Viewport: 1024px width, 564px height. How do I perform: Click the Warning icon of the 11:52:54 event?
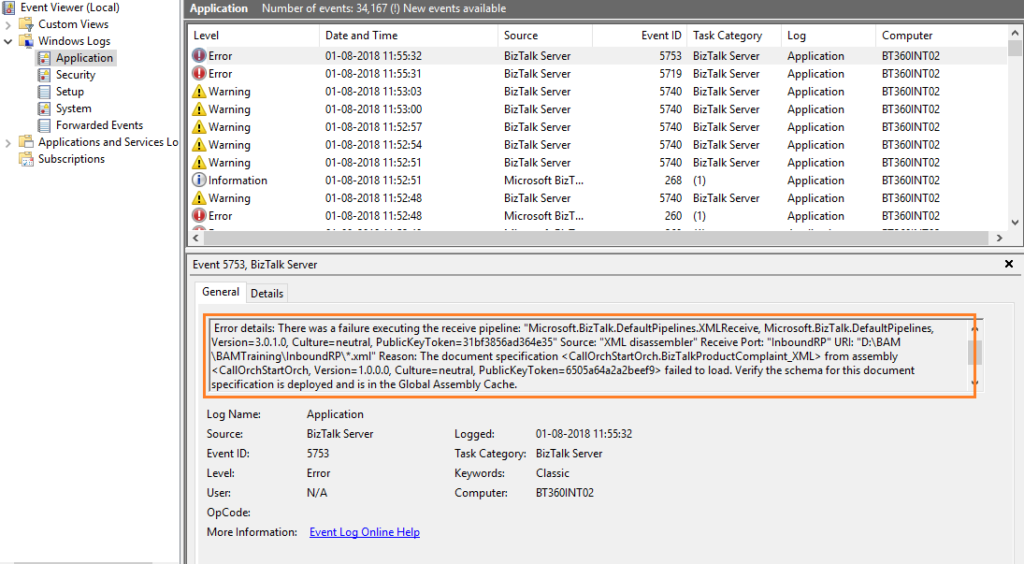point(199,144)
